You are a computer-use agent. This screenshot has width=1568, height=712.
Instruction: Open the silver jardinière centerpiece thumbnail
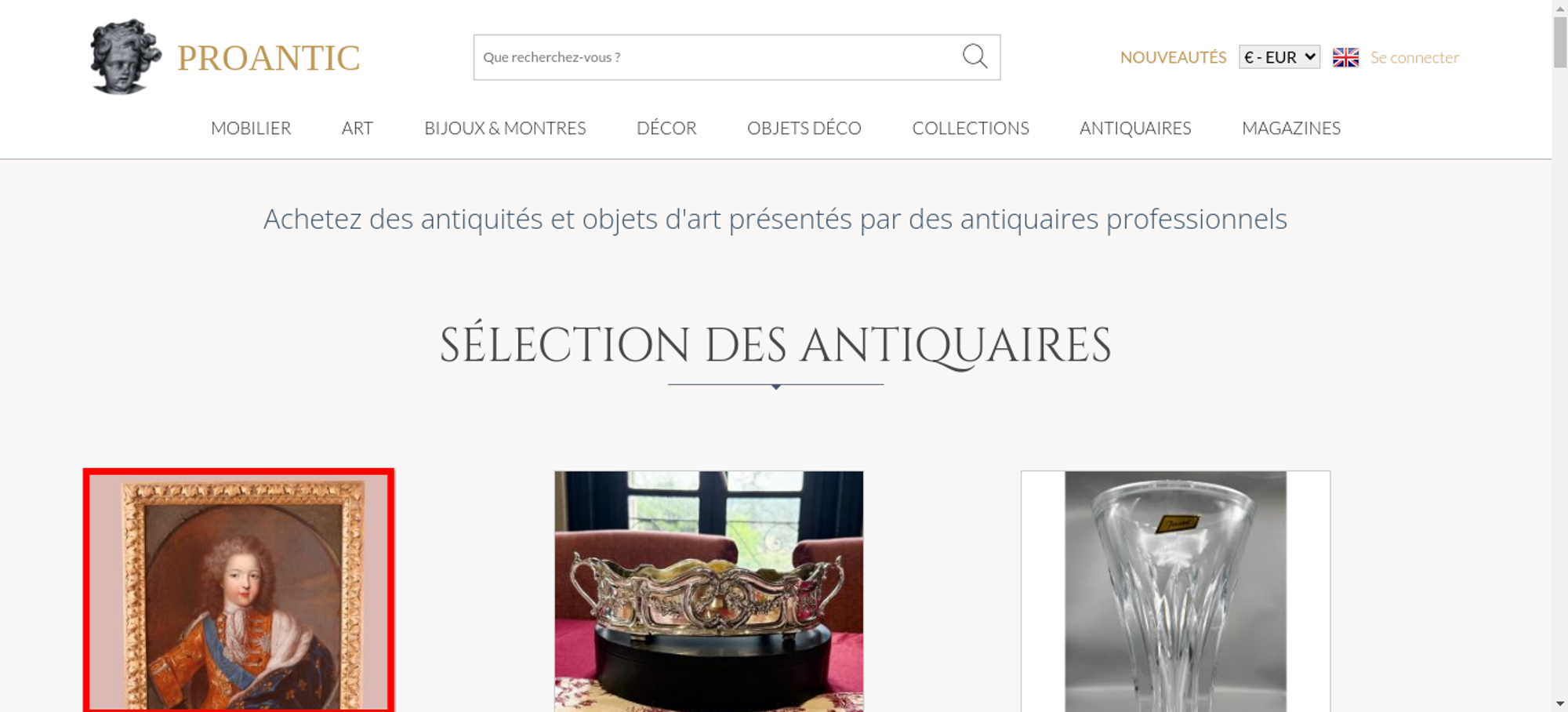(x=709, y=591)
